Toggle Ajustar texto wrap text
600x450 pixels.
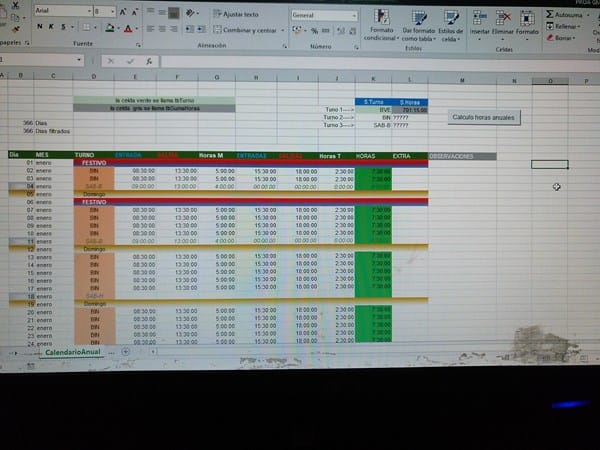tap(236, 14)
